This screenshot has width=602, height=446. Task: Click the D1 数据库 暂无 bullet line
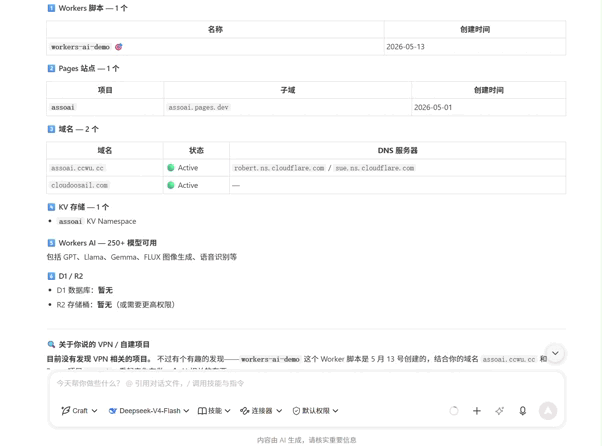(x=84, y=290)
